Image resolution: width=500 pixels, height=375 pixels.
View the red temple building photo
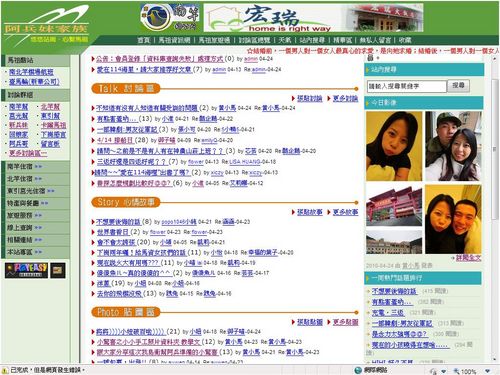(394, 206)
